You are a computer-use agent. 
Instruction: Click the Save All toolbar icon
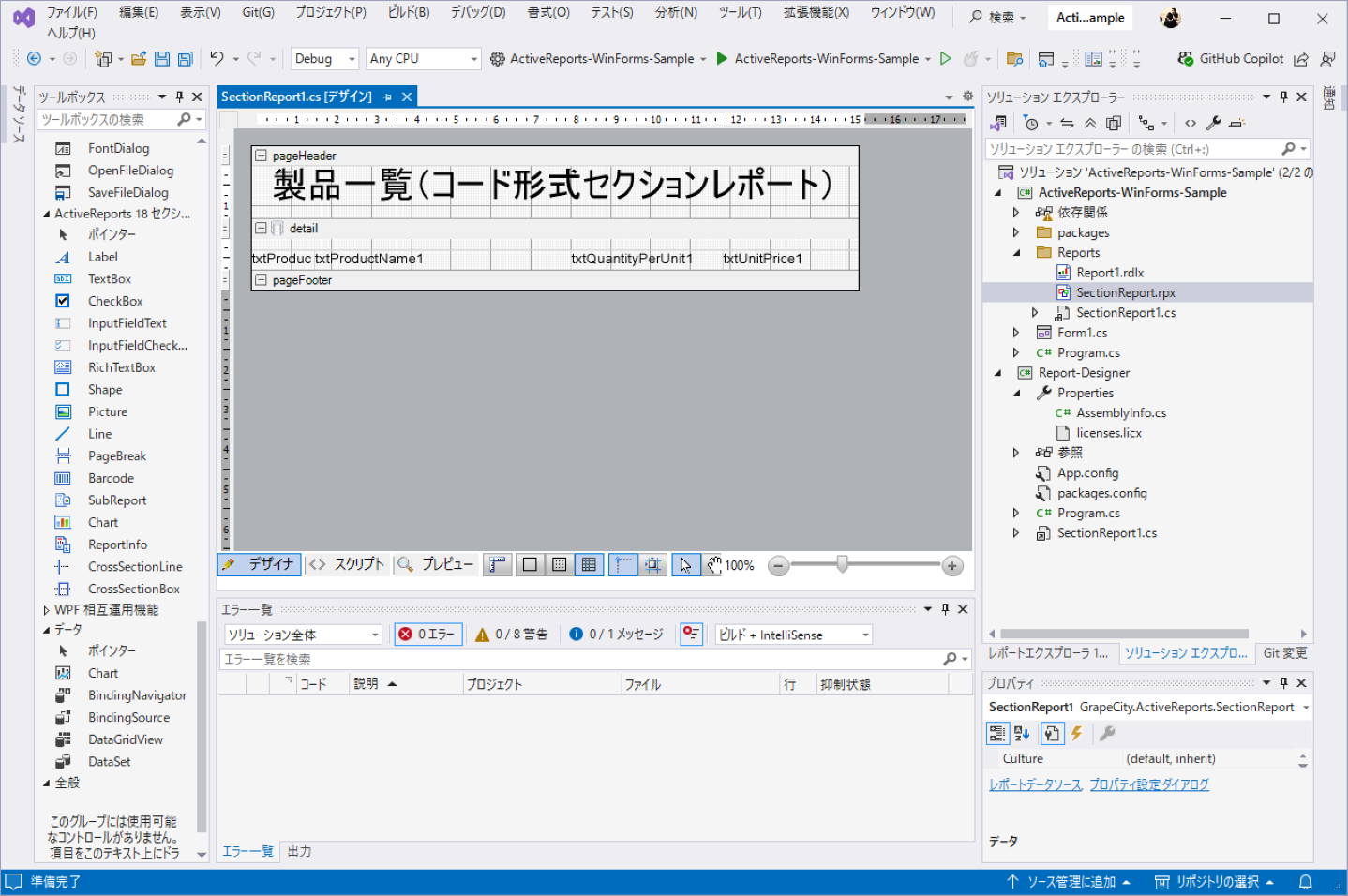click(x=186, y=59)
